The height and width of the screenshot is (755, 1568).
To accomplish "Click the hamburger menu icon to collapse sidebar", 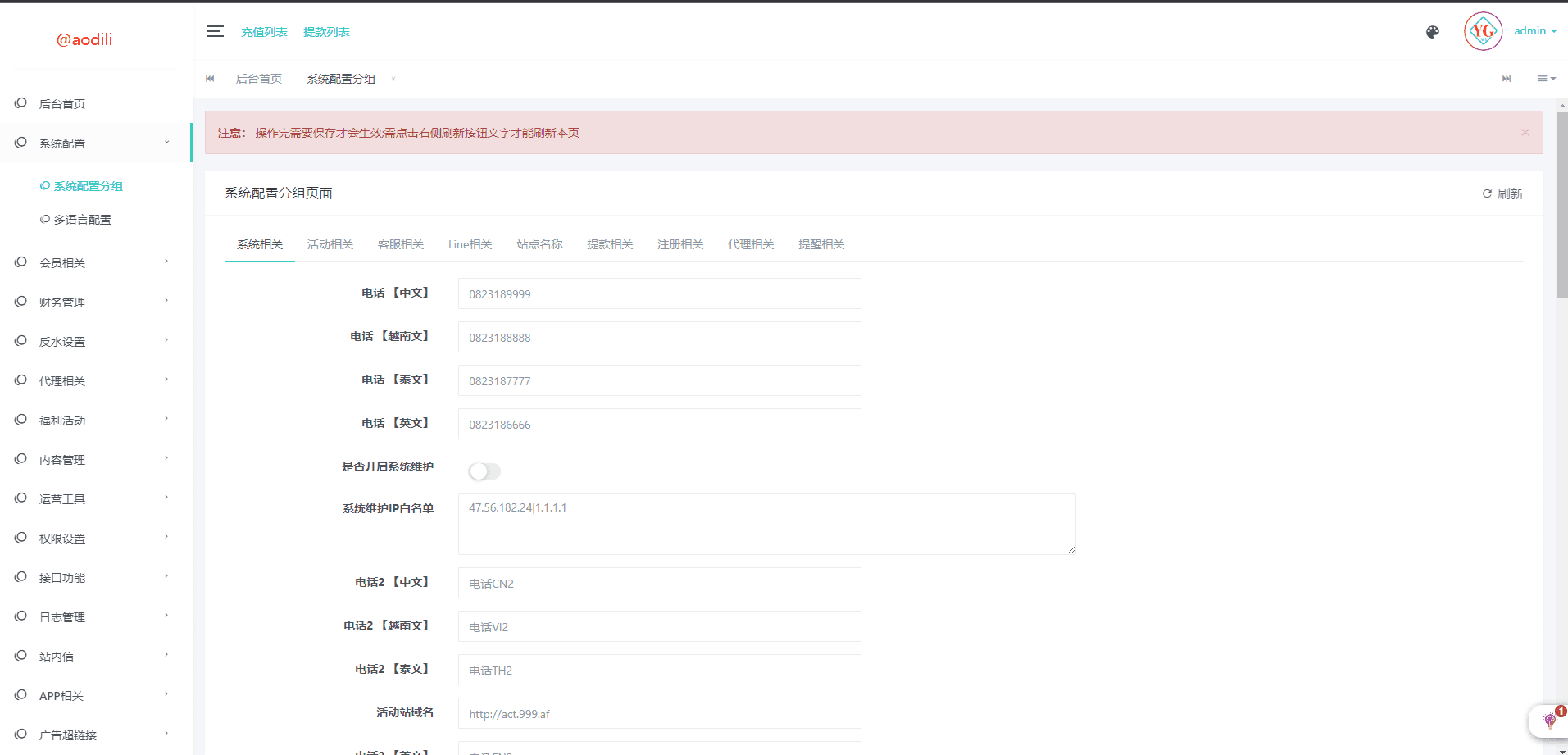I will click(216, 31).
